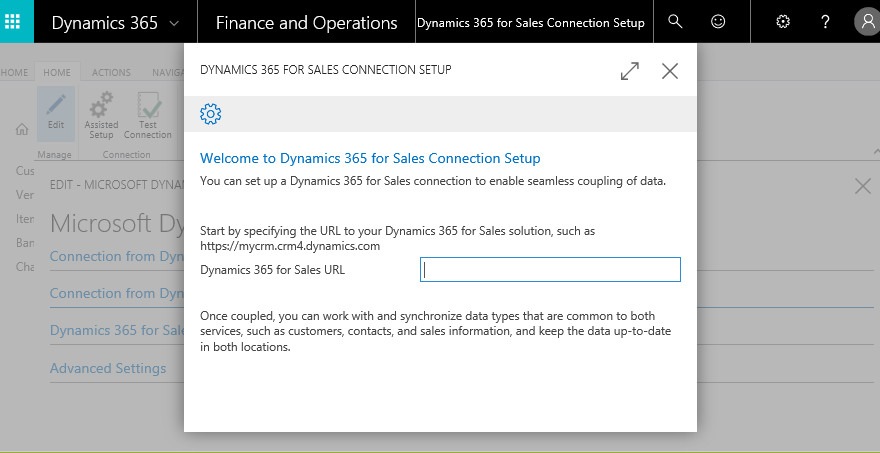Viewport: 880px width, 453px height.
Task: Click the blue gear icon in dialog
Action: click(x=210, y=114)
